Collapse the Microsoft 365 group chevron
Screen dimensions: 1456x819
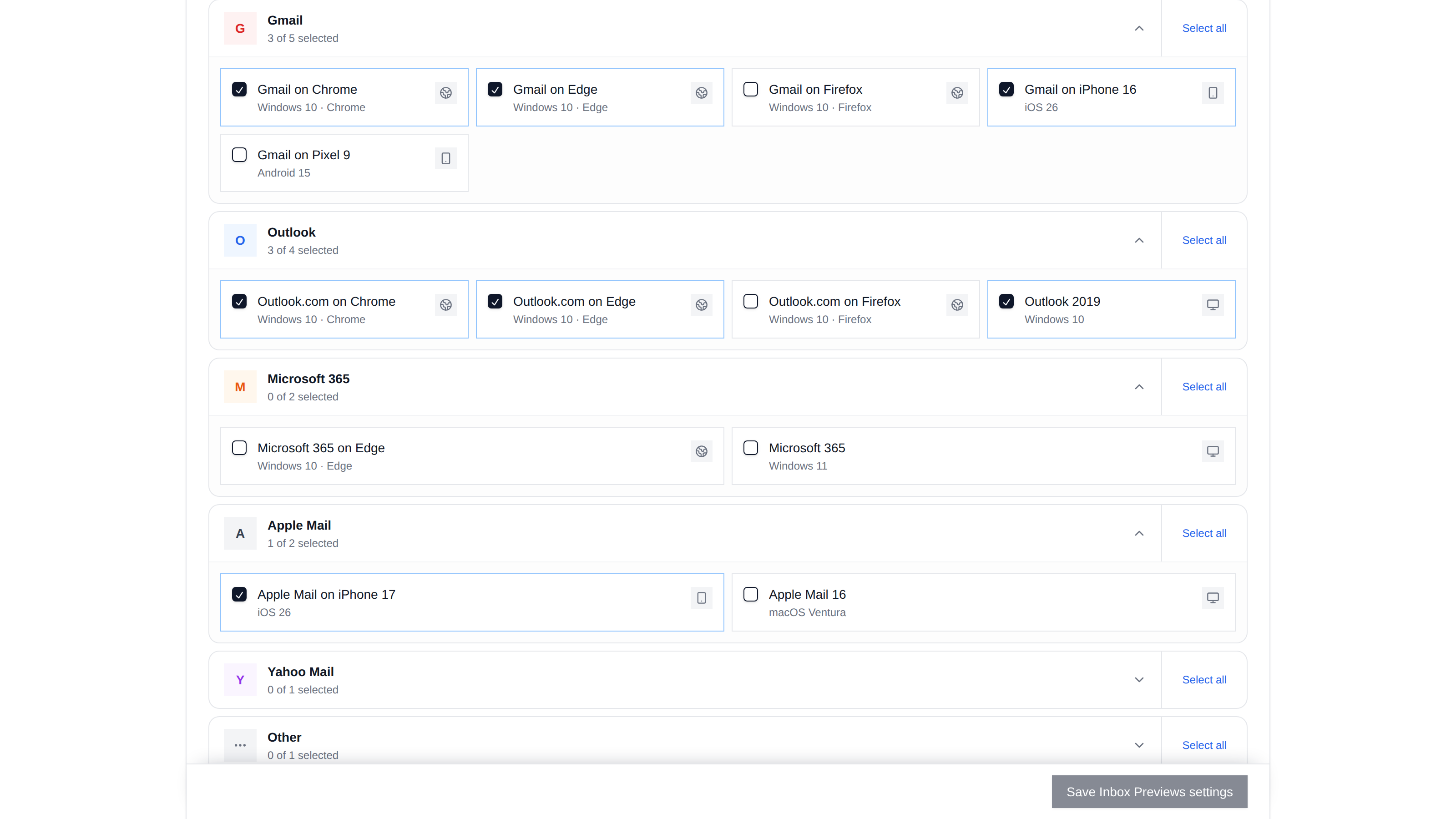point(1139,387)
